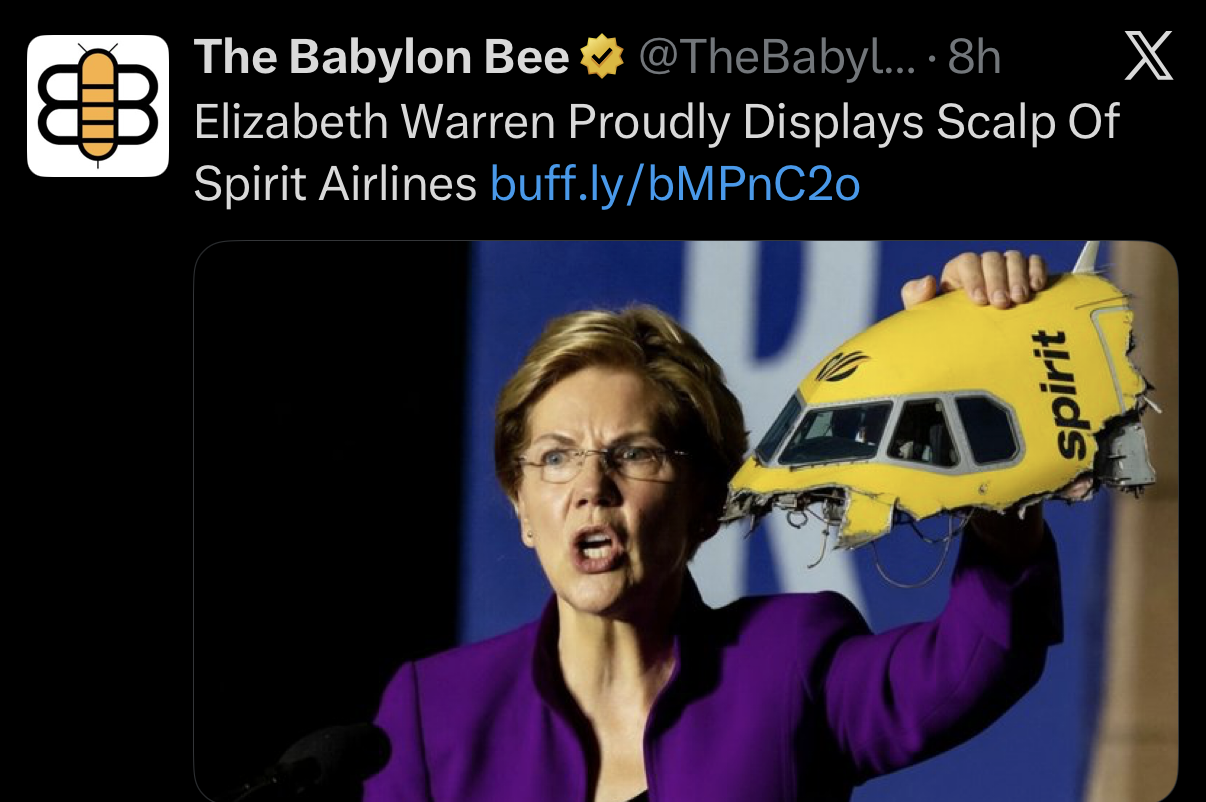Click the gold verified badge
Screen dimensions: 1206x802
click(603, 59)
